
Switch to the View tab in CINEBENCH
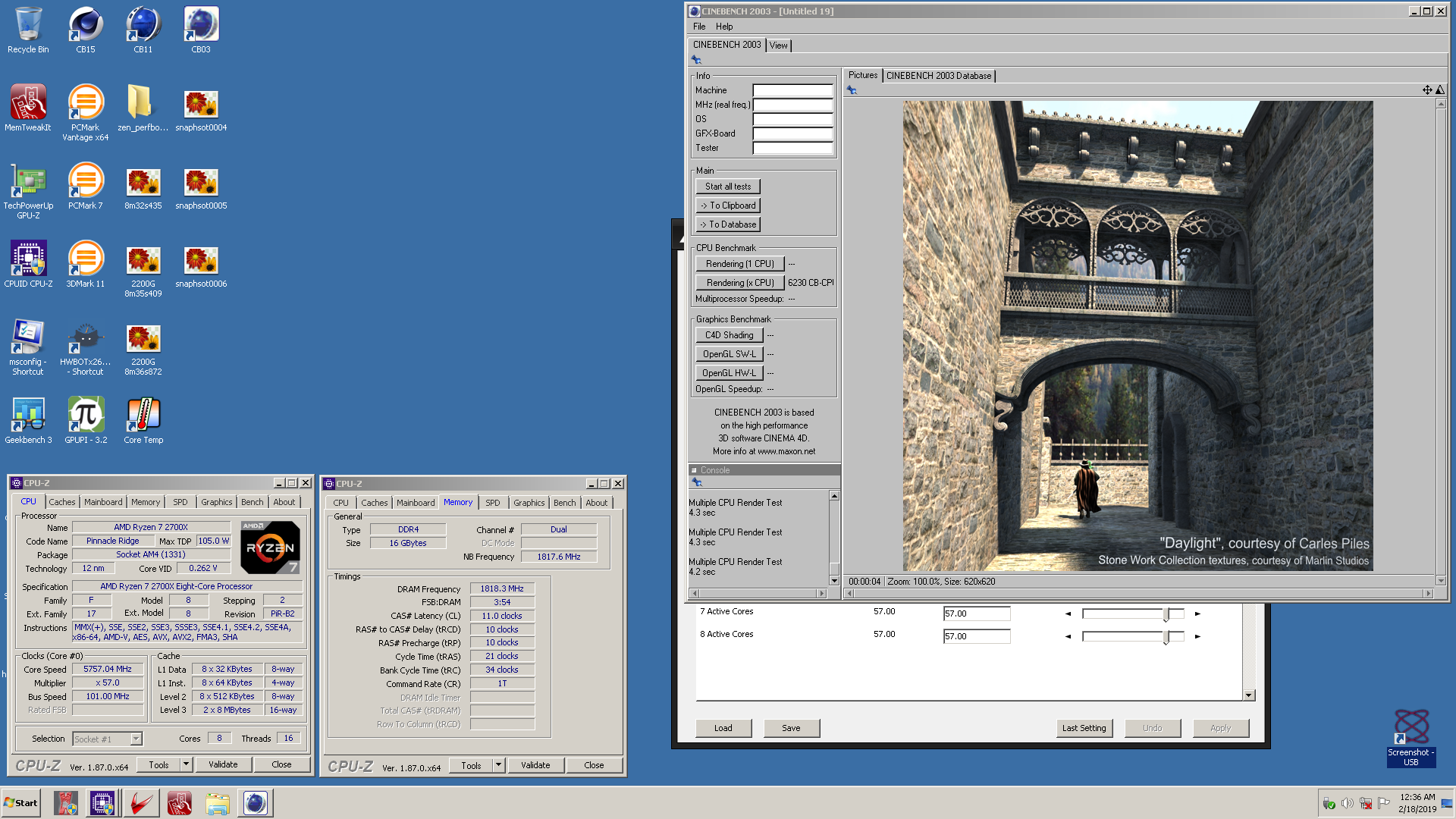[778, 45]
